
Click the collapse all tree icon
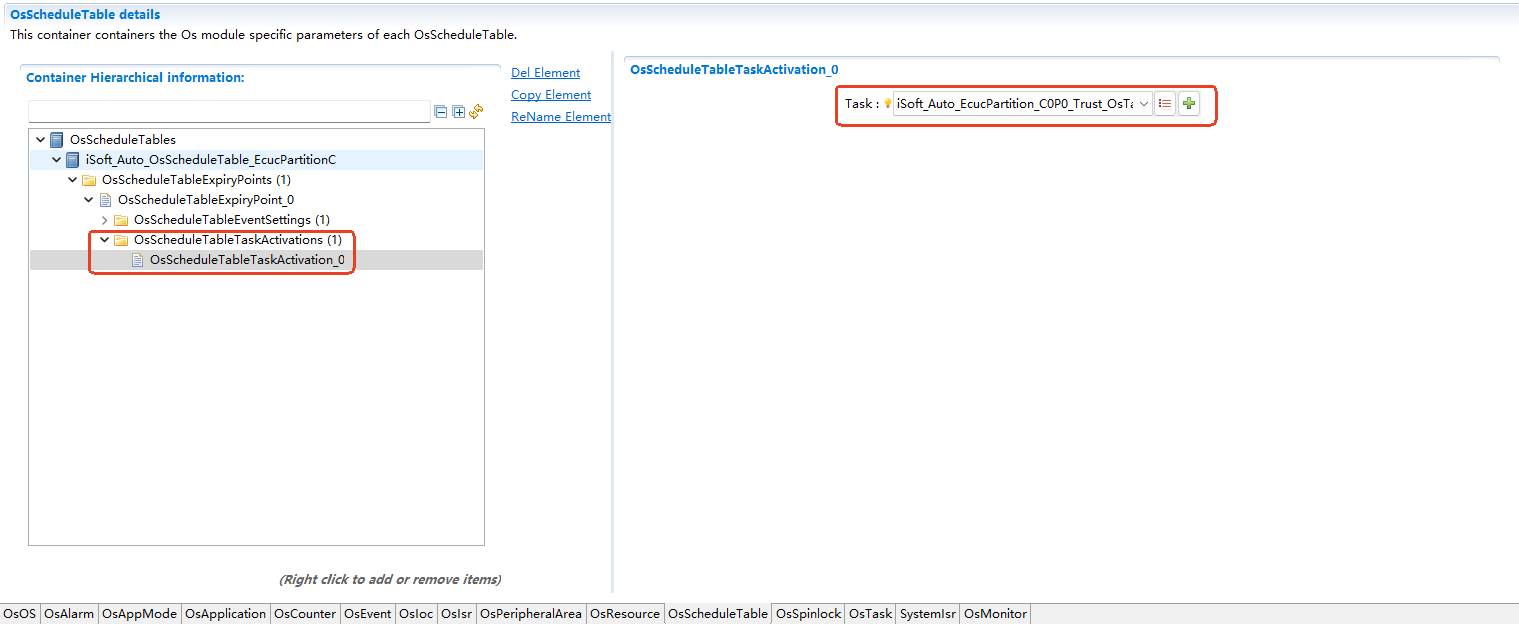tap(441, 112)
